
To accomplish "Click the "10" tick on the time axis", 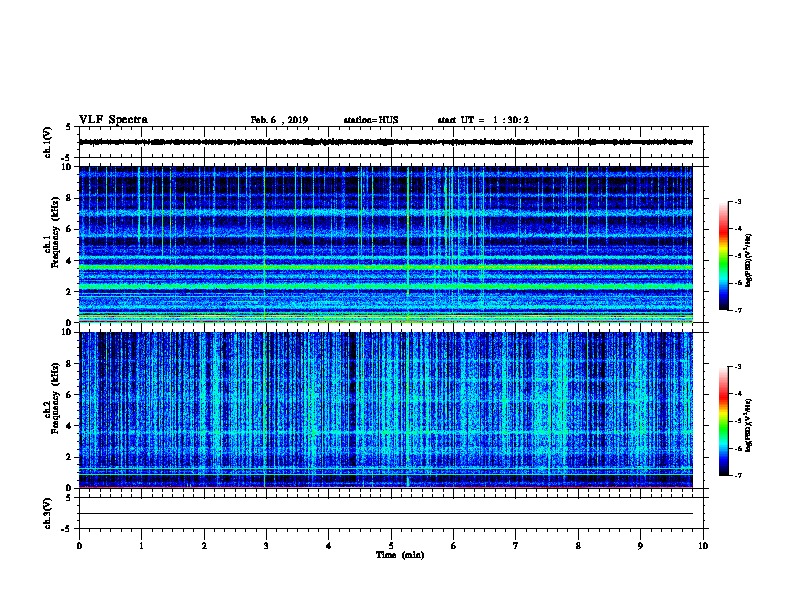I will [x=703, y=546].
